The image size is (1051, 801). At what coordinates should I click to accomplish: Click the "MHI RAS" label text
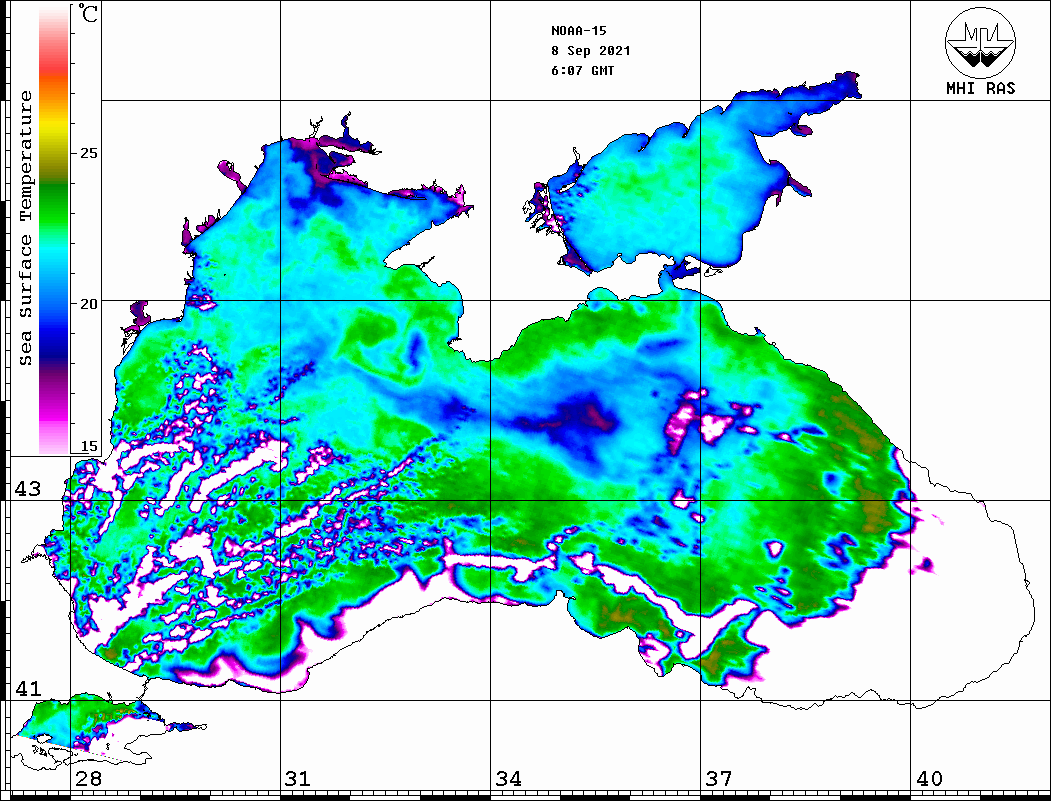click(981, 88)
